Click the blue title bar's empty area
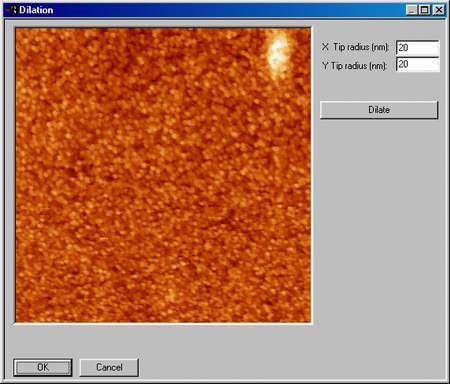 (x=230, y=10)
